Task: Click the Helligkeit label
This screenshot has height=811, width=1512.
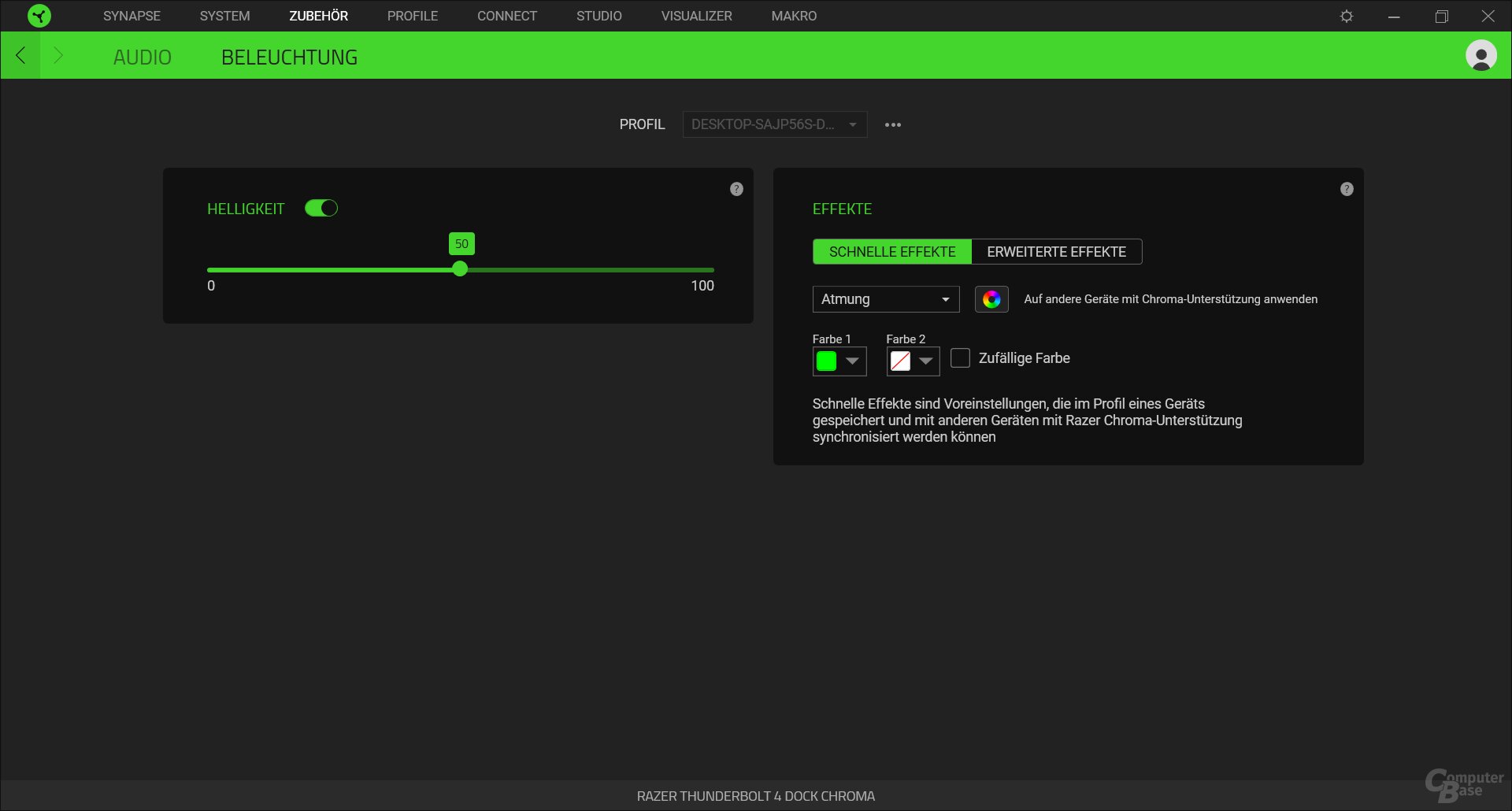Action: tap(246, 209)
